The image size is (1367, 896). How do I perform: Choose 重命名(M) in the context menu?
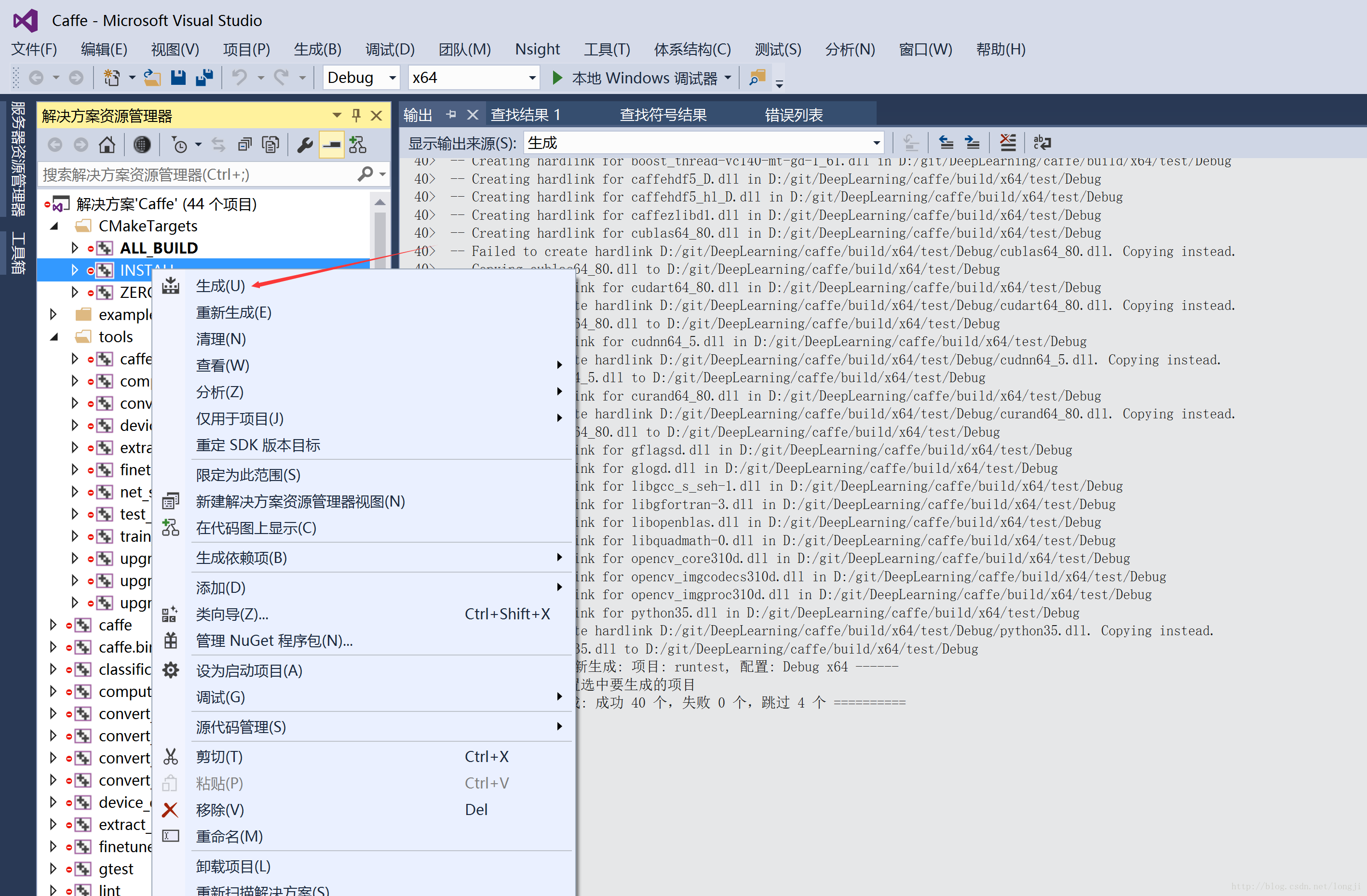click(x=229, y=836)
